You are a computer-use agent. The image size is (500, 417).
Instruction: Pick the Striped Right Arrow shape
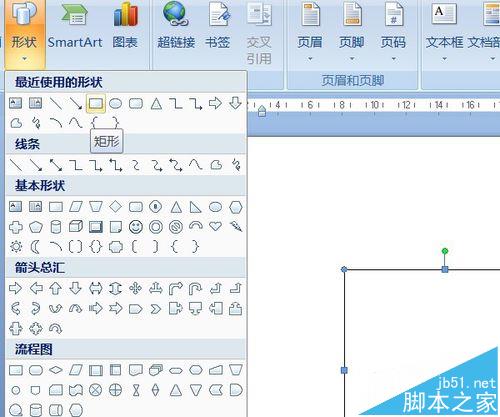tap(96, 308)
